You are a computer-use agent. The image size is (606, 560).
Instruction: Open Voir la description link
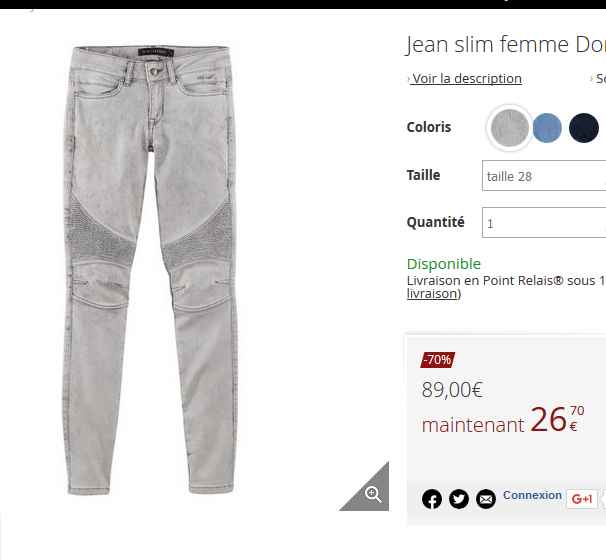(466, 78)
